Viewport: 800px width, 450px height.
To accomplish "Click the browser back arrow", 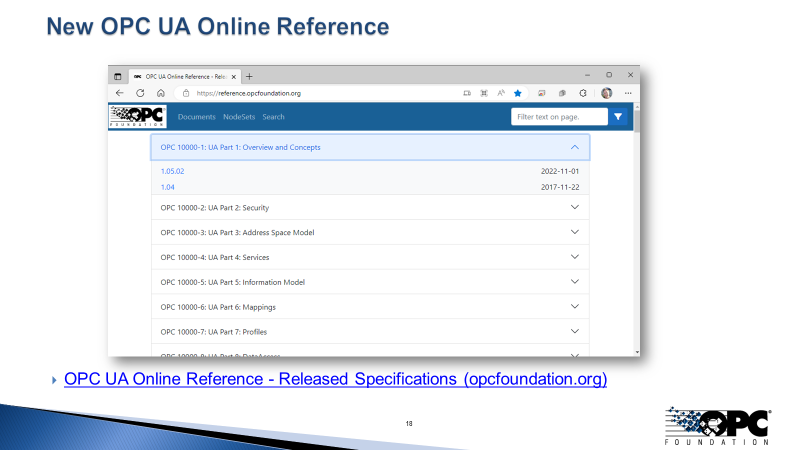I will [119, 93].
